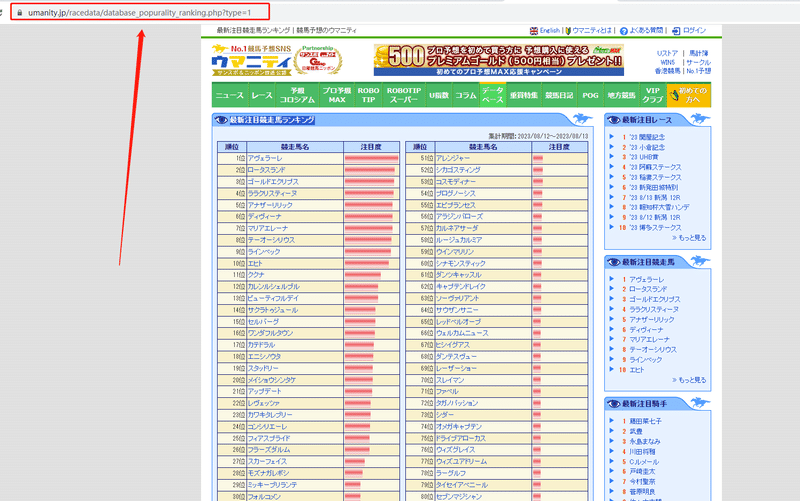Open マリアエレーナ in the 最新注目競走馬 sidebar
Image resolution: width=800 pixels, height=501 pixels.
[649, 339]
